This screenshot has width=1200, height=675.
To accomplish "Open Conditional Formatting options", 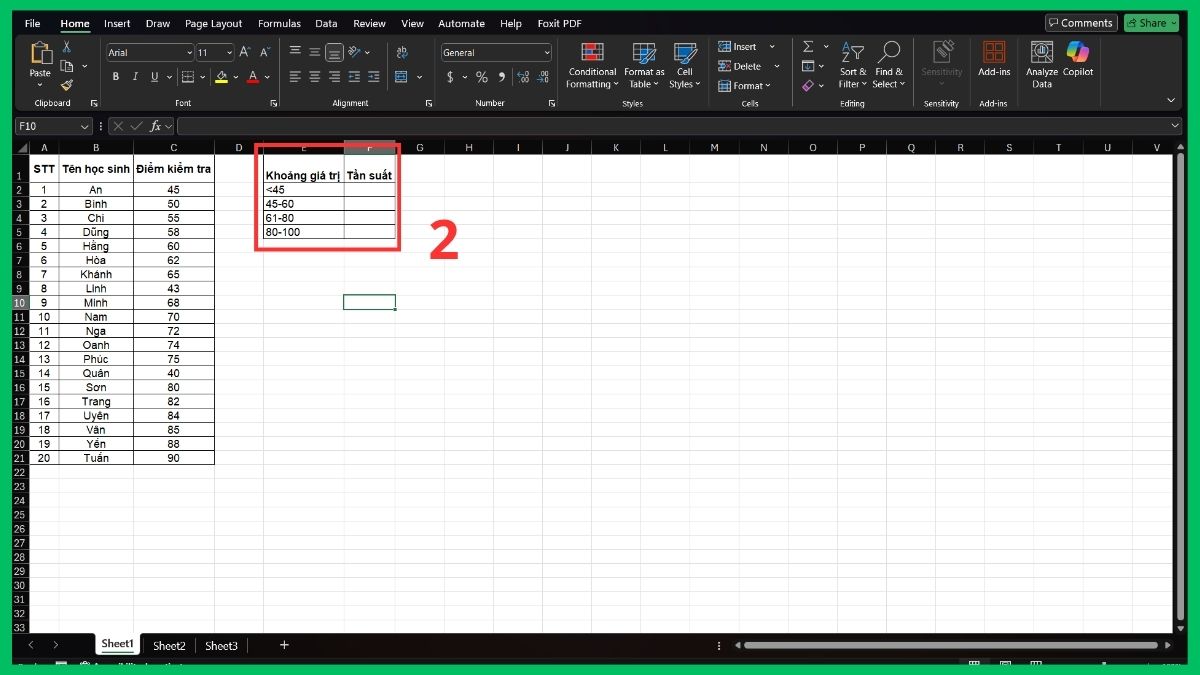I will click(591, 66).
